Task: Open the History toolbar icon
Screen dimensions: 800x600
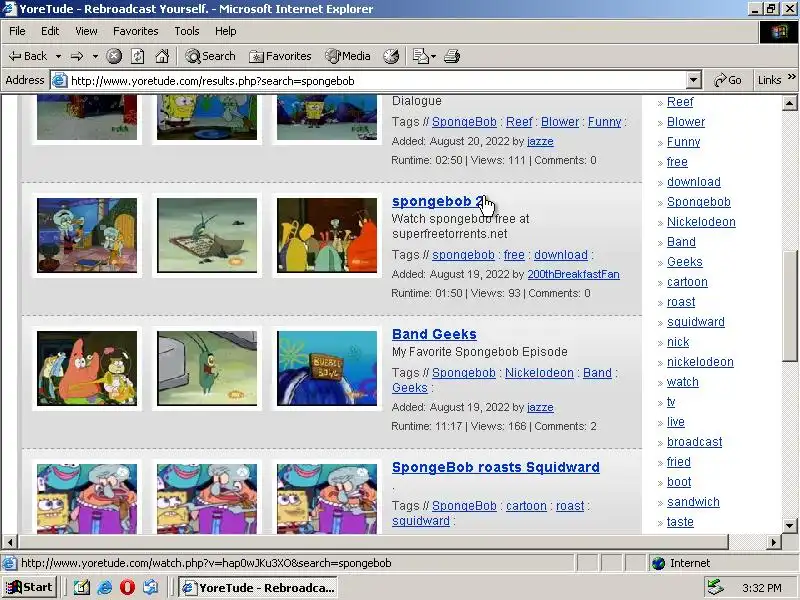Action: coord(391,56)
